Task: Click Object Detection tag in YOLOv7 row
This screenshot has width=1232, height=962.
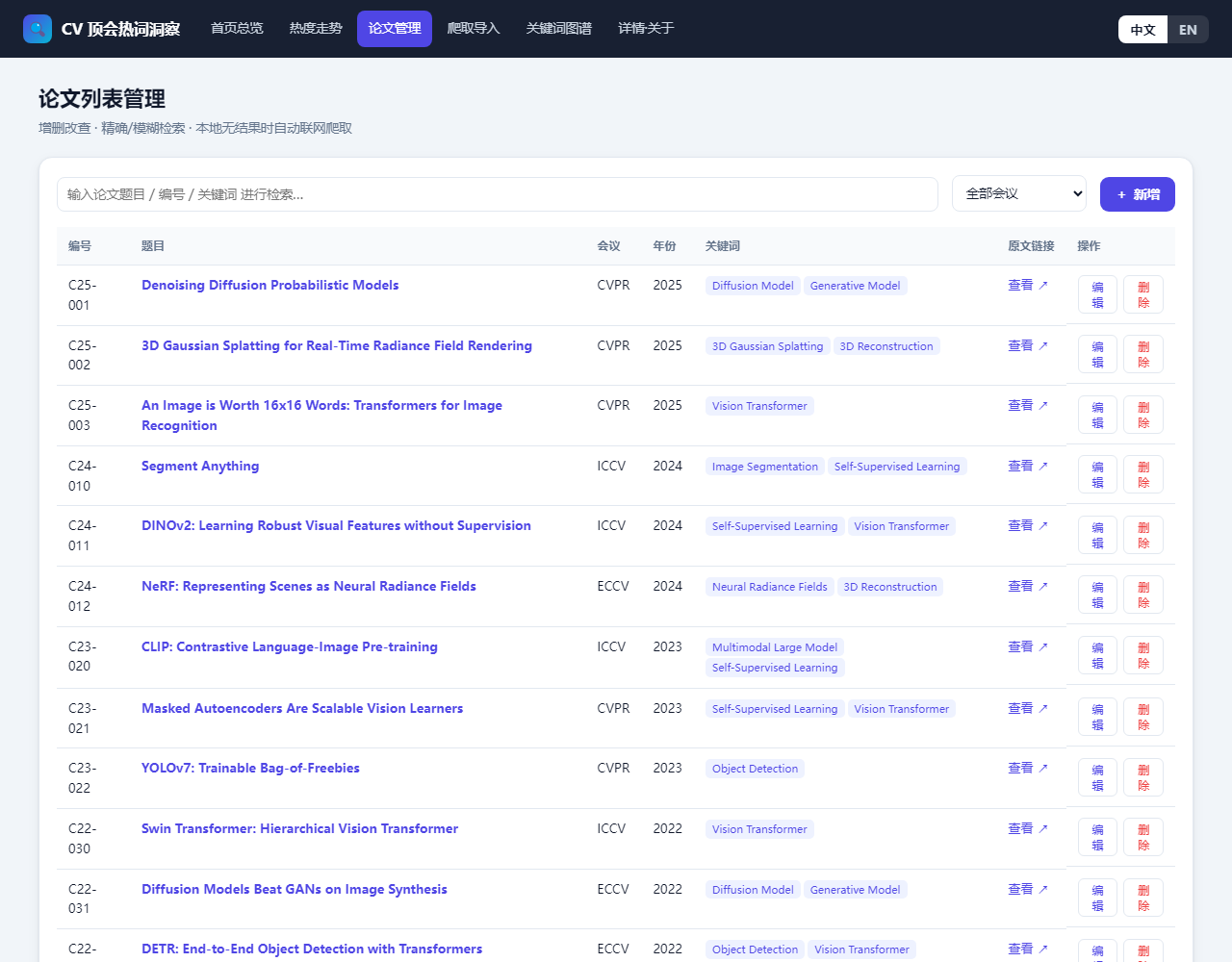Action: pyautogui.click(x=756, y=769)
